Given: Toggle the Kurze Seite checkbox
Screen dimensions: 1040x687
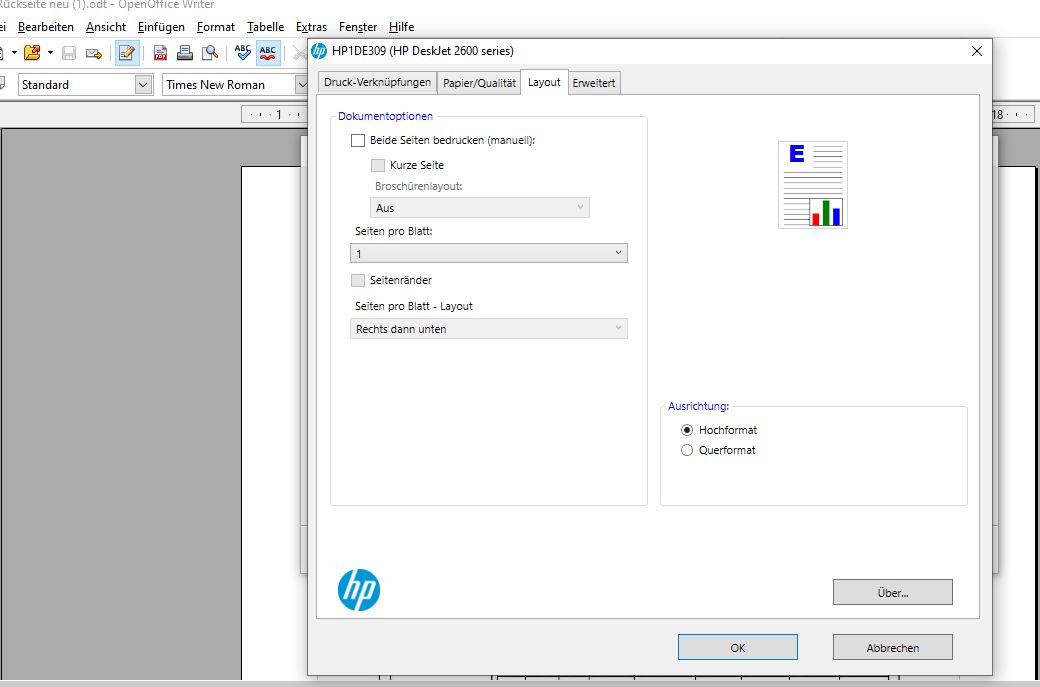Looking at the screenshot, I should pyautogui.click(x=378, y=165).
